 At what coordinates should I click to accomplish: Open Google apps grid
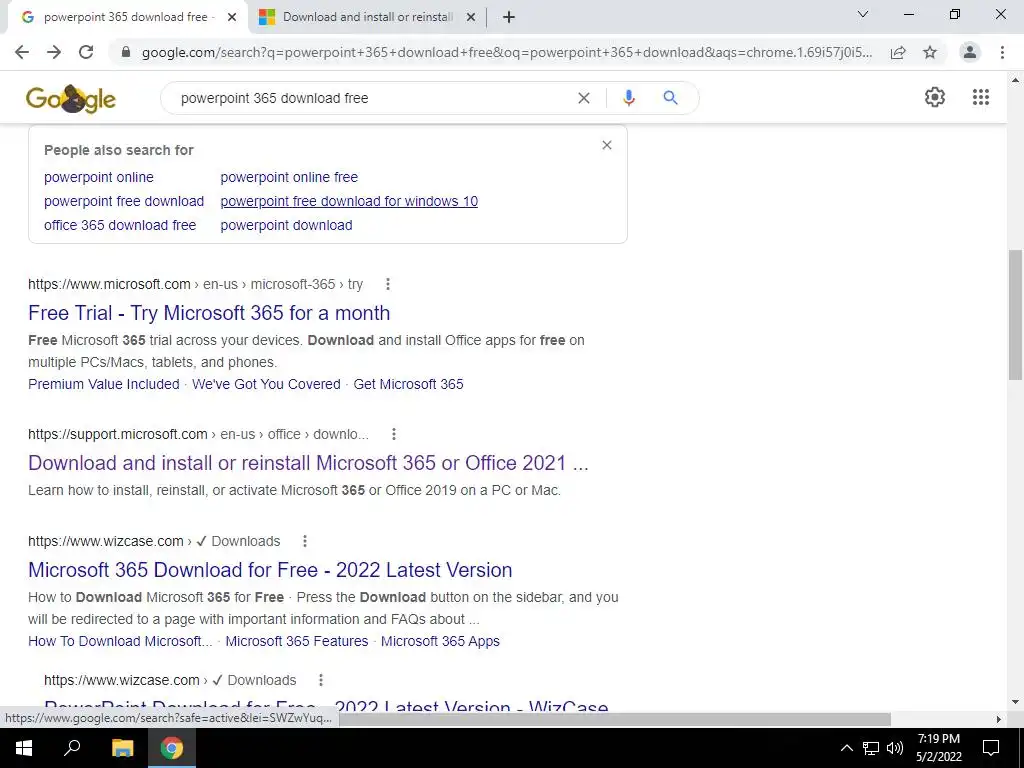[x=981, y=97]
